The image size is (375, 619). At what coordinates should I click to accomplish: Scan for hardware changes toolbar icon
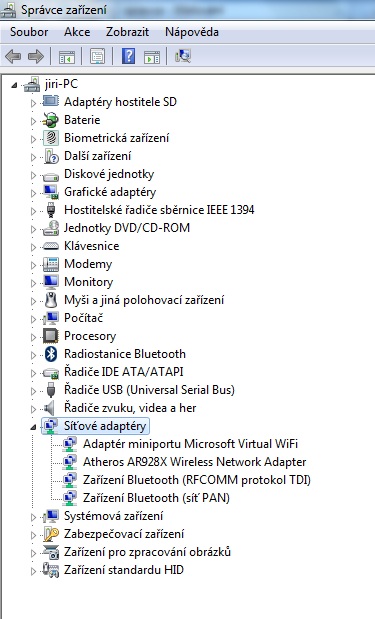(x=183, y=56)
